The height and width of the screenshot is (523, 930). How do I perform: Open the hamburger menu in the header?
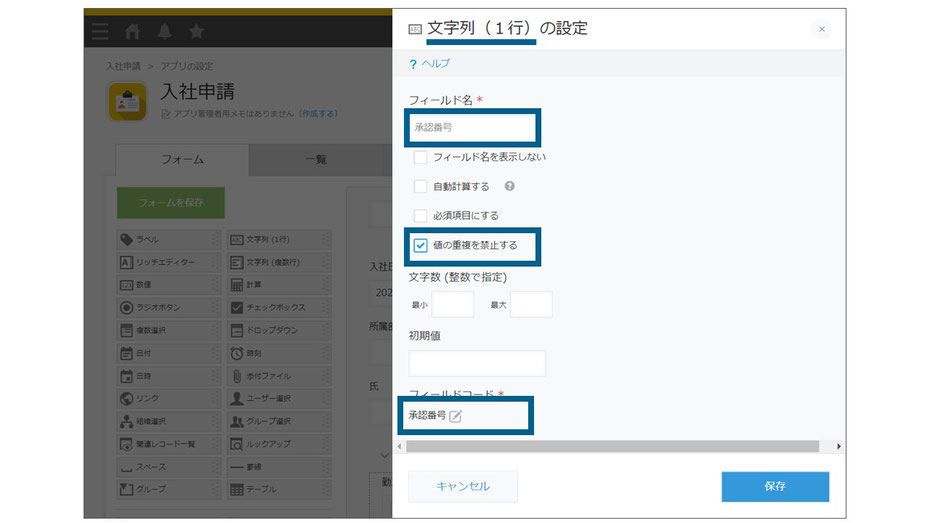point(100,31)
